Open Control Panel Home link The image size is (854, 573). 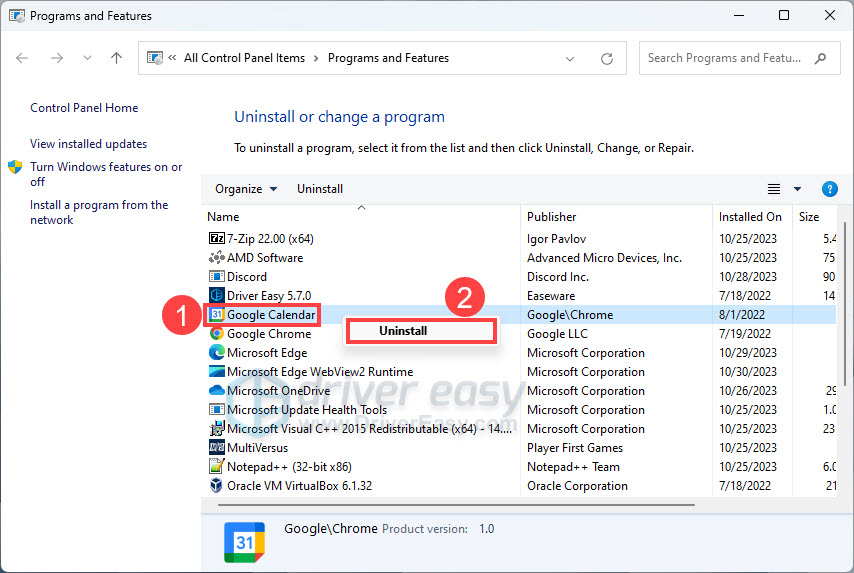[x=84, y=108]
